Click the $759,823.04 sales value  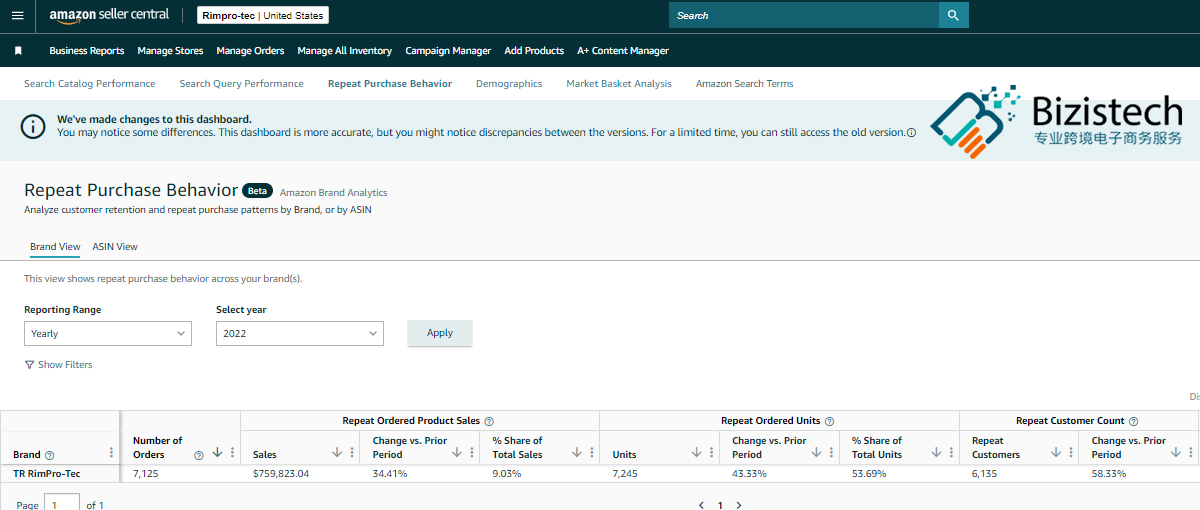coord(281,473)
